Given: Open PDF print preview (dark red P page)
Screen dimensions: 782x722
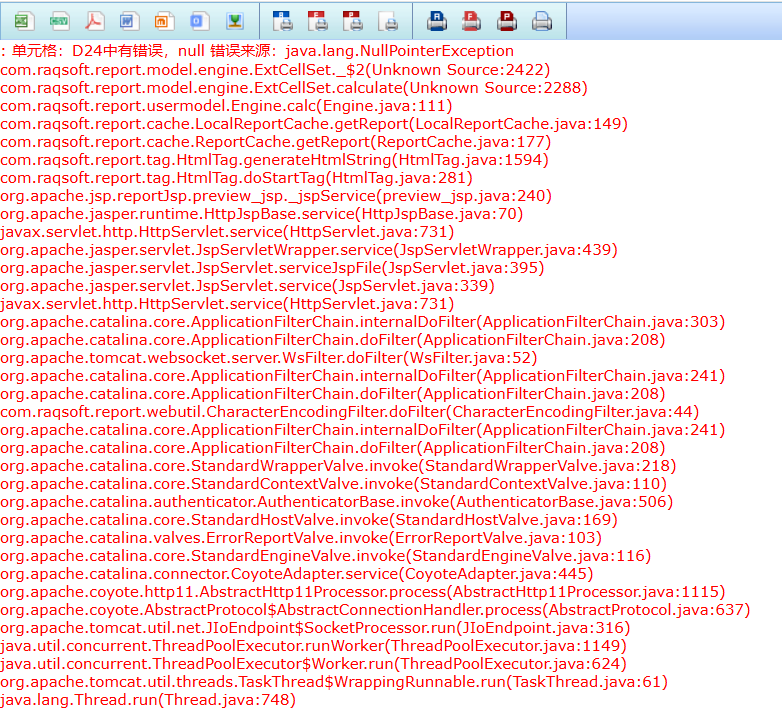Looking at the screenshot, I should [353, 21].
